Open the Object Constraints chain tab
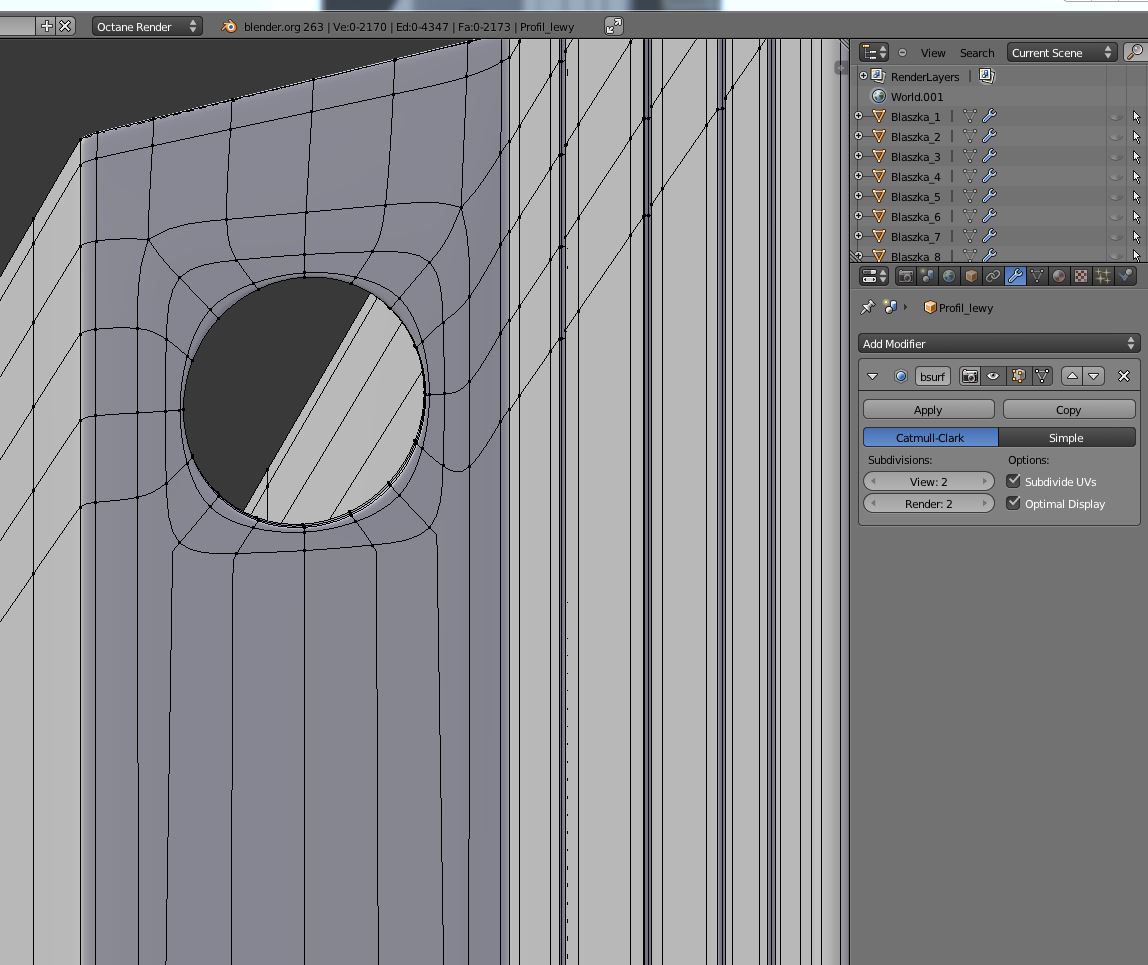 tap(993, 276)
